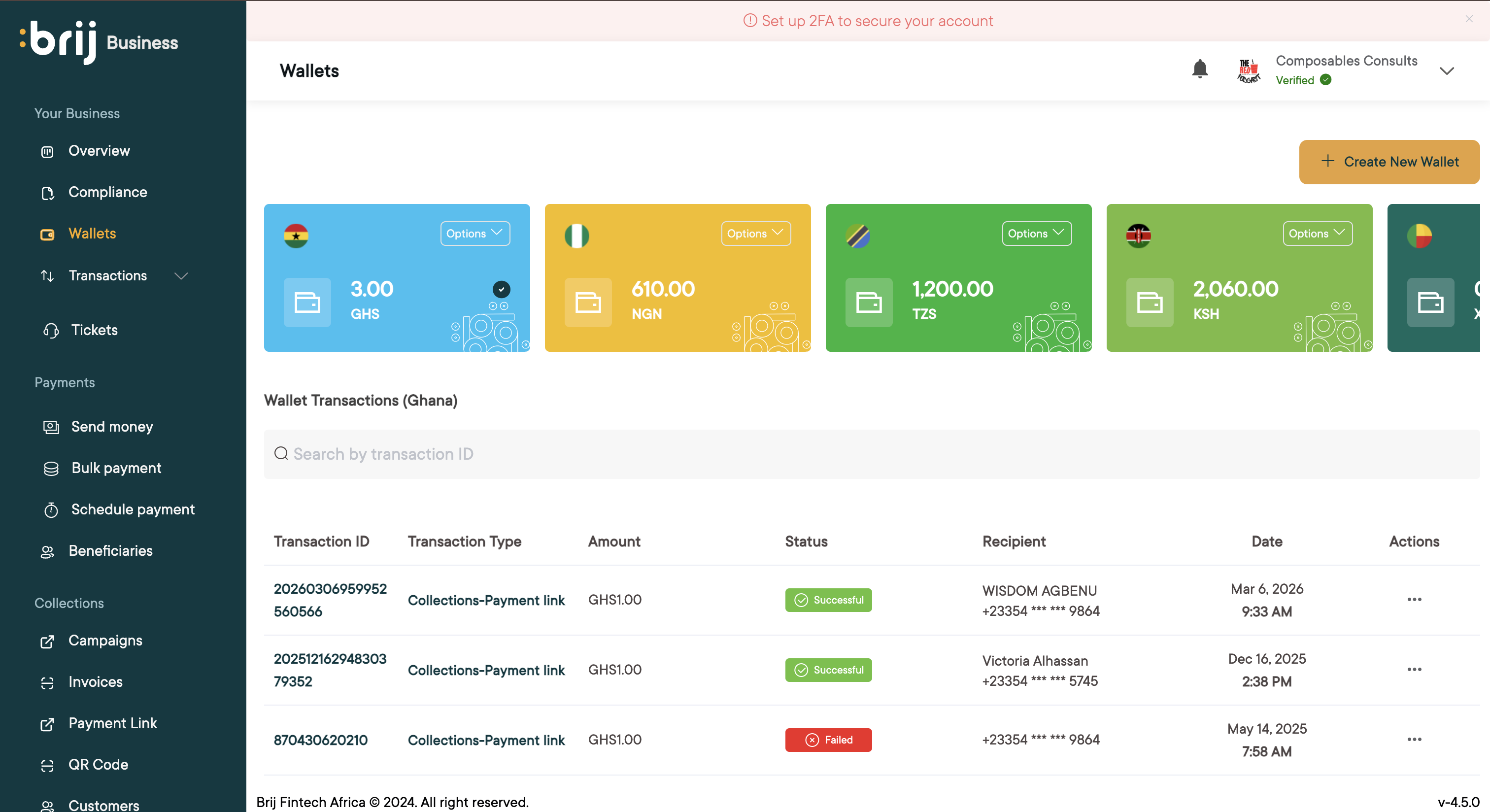Viewport: 1490px width, 812px height.
Task: Open the Options dropdown on the GHS wallet
Action: [x=474, y=233]
